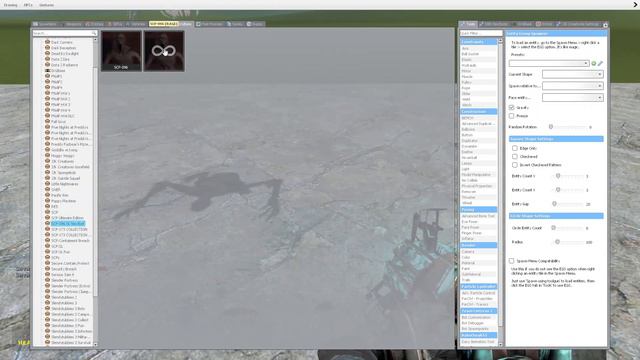The height and width of the screenshot is (360, 640).
Task: Click the icon beside Little Nightmares
Action: point(47,184)
